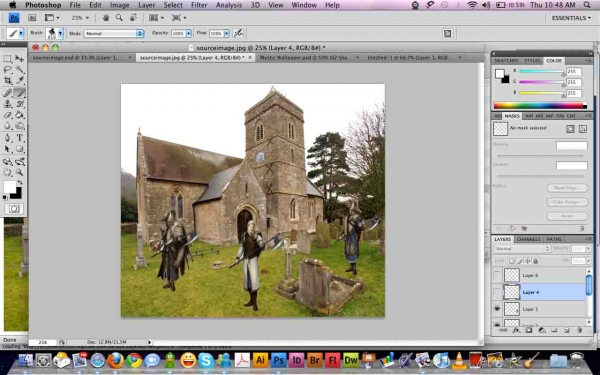Select the Pen tool
The image size is (600, 375).
coord(7,138)
